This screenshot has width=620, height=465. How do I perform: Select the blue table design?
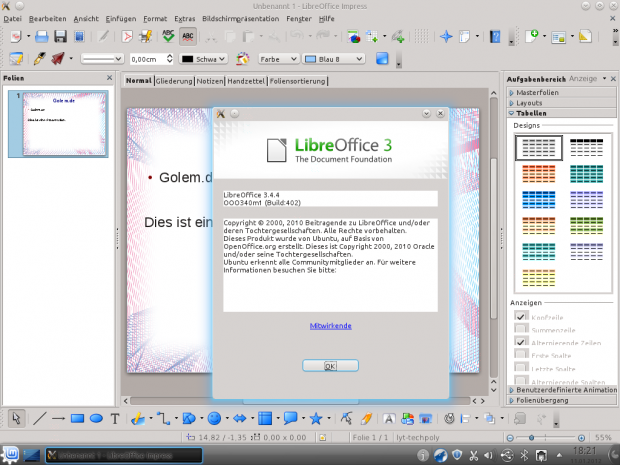click(539, 200)
